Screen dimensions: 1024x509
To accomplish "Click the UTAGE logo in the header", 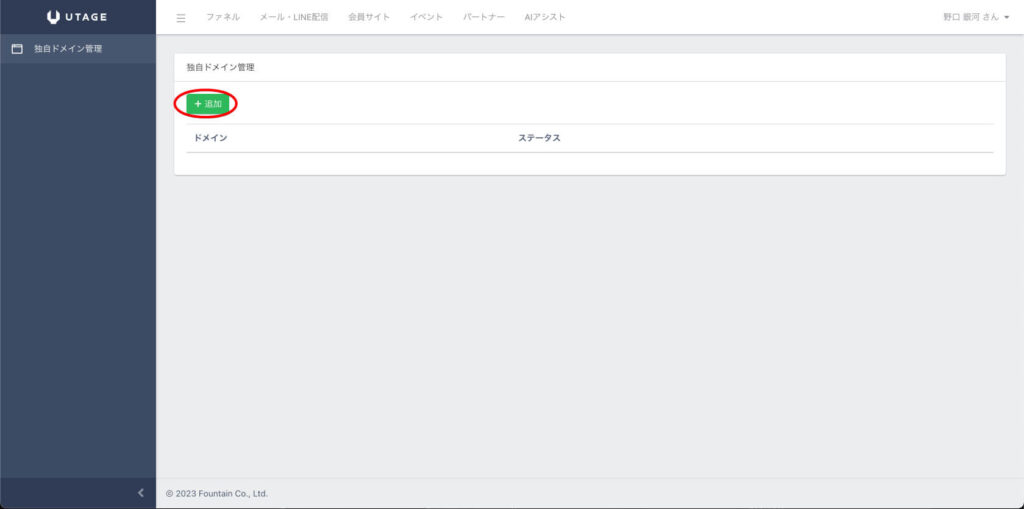I will 77,17.
